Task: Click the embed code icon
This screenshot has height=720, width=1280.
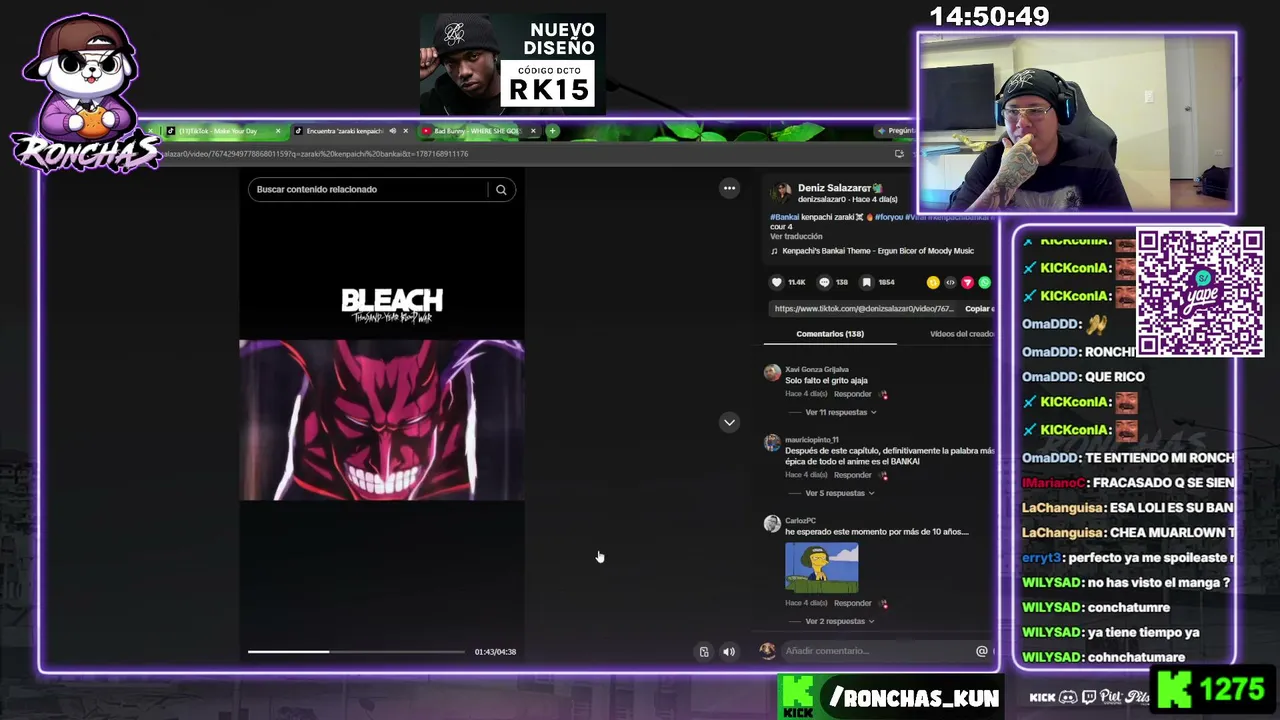Action: (x=950, y=282)
